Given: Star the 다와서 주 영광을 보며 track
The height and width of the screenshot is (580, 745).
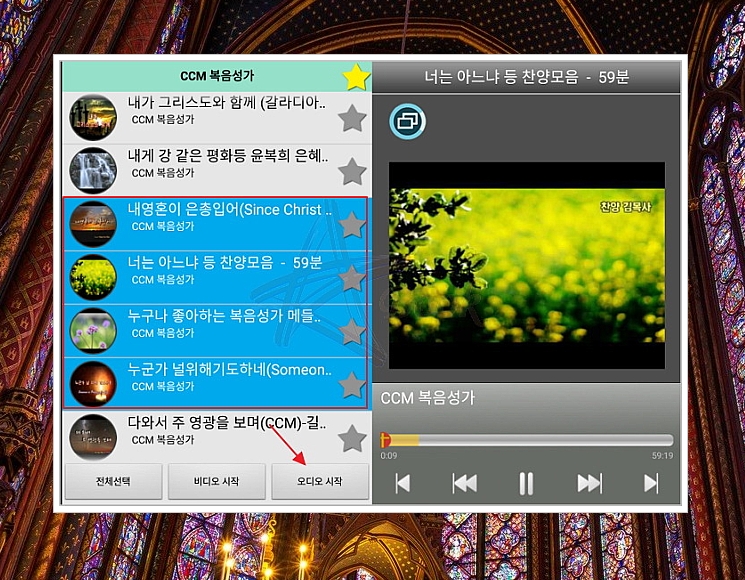Looking at the screenshot, I should pos(352,438).
